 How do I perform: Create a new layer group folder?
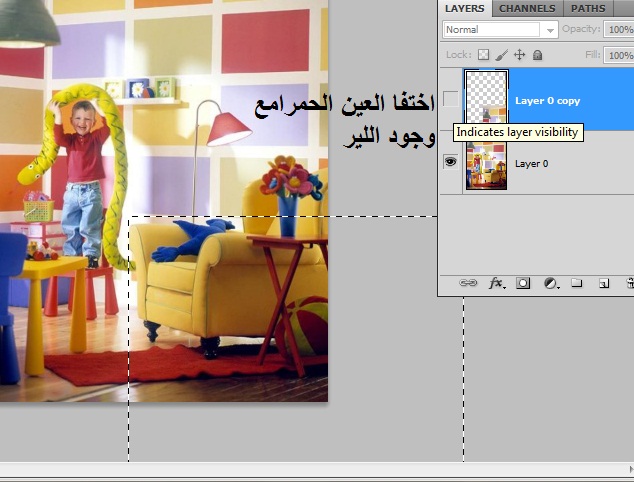tap(577, 284)
